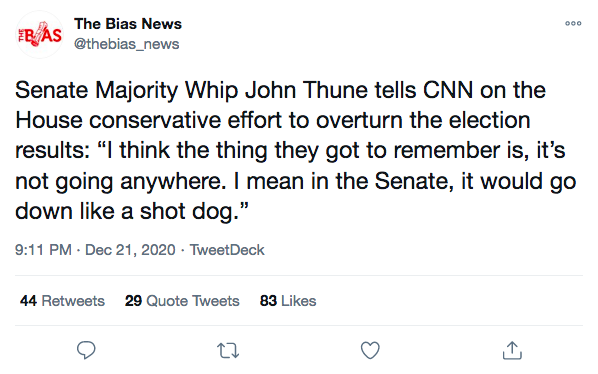Click the word CNN in tweet
The width and height of the screenshot is (598, 374).
point(448,91)
